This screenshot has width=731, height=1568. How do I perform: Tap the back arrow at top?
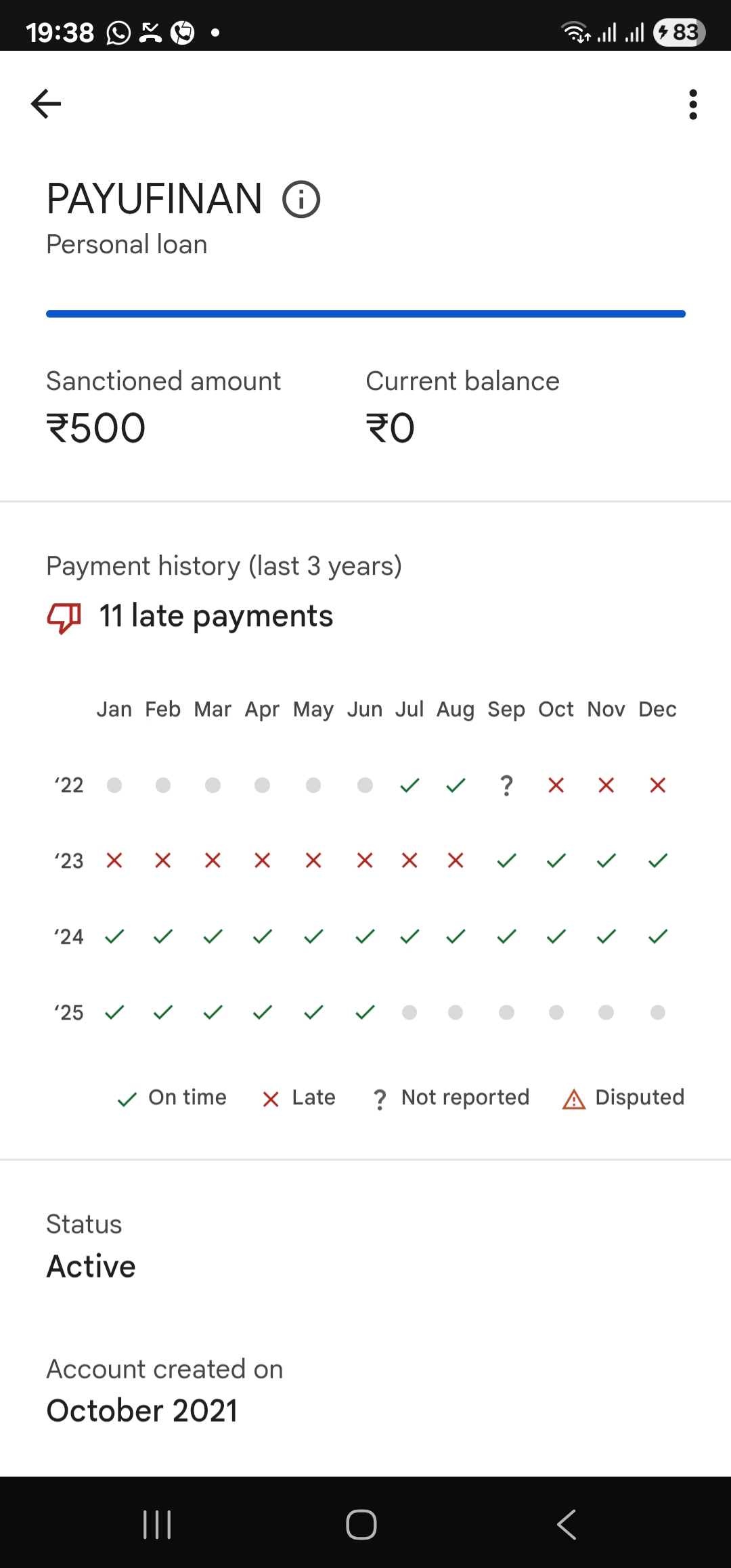(46, 104)
